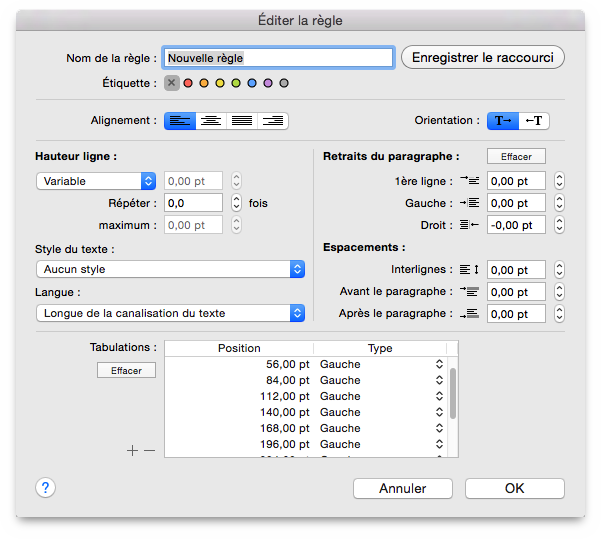Click the 1ère ligne indent stepper
The height and width of the screenshot is (539, 601).
[x=559, y=181]
